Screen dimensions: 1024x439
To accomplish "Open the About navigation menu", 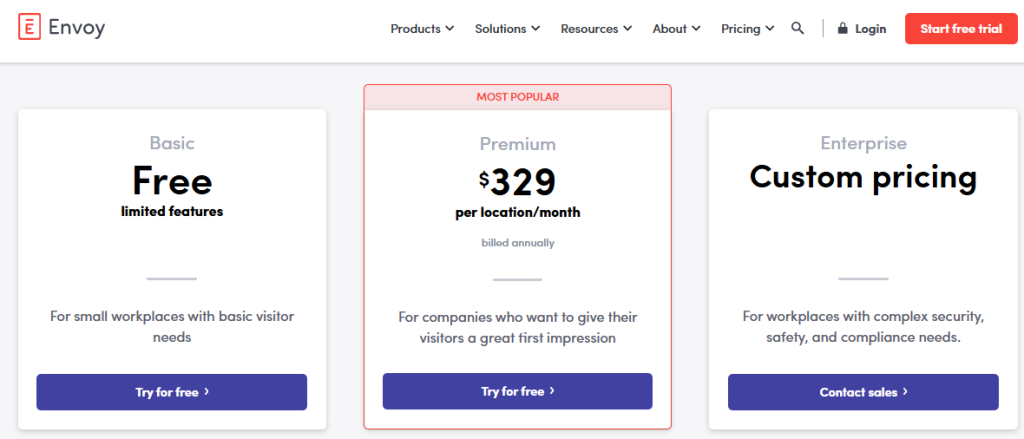I will tap(677, 29).
